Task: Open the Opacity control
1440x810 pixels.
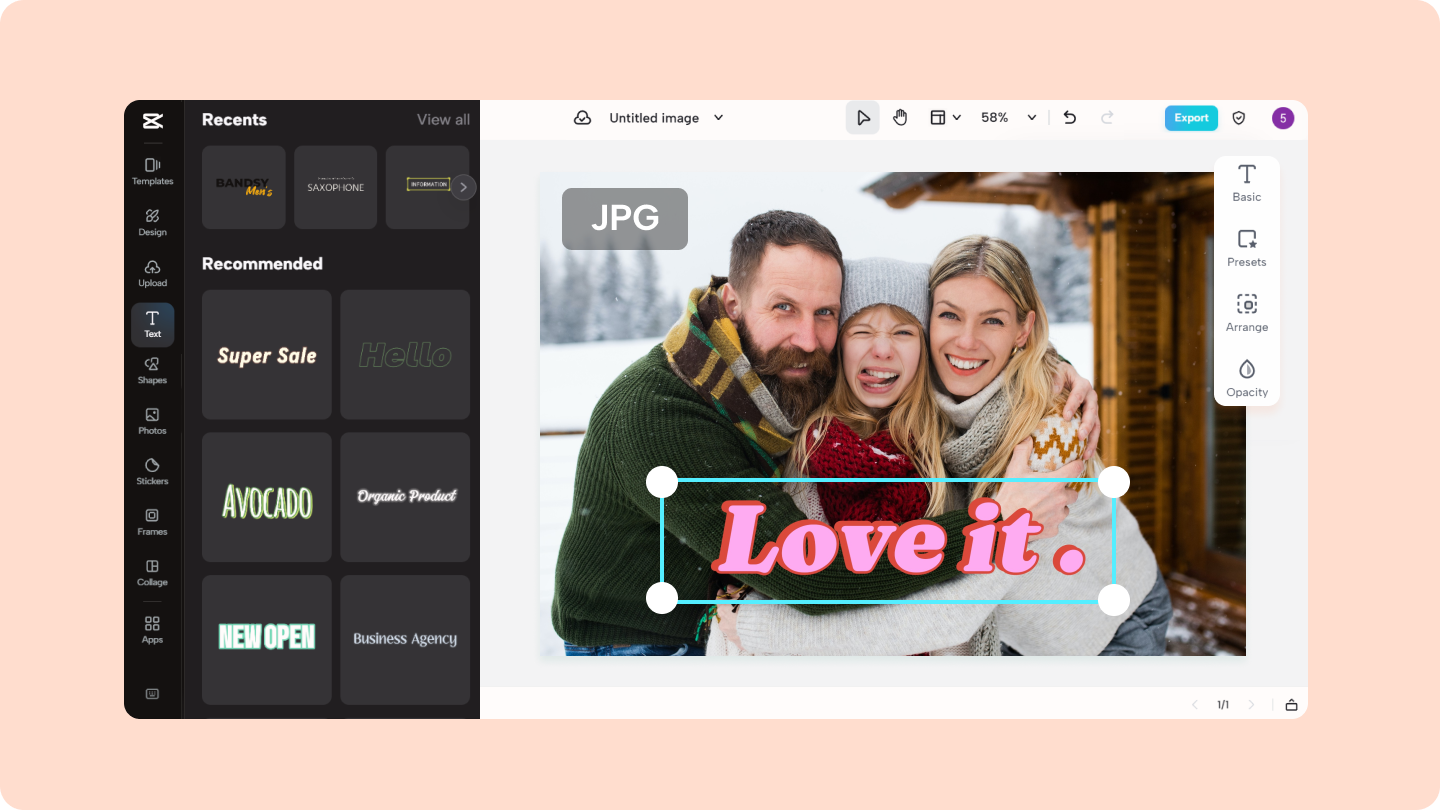Action: coord(1247,379)
